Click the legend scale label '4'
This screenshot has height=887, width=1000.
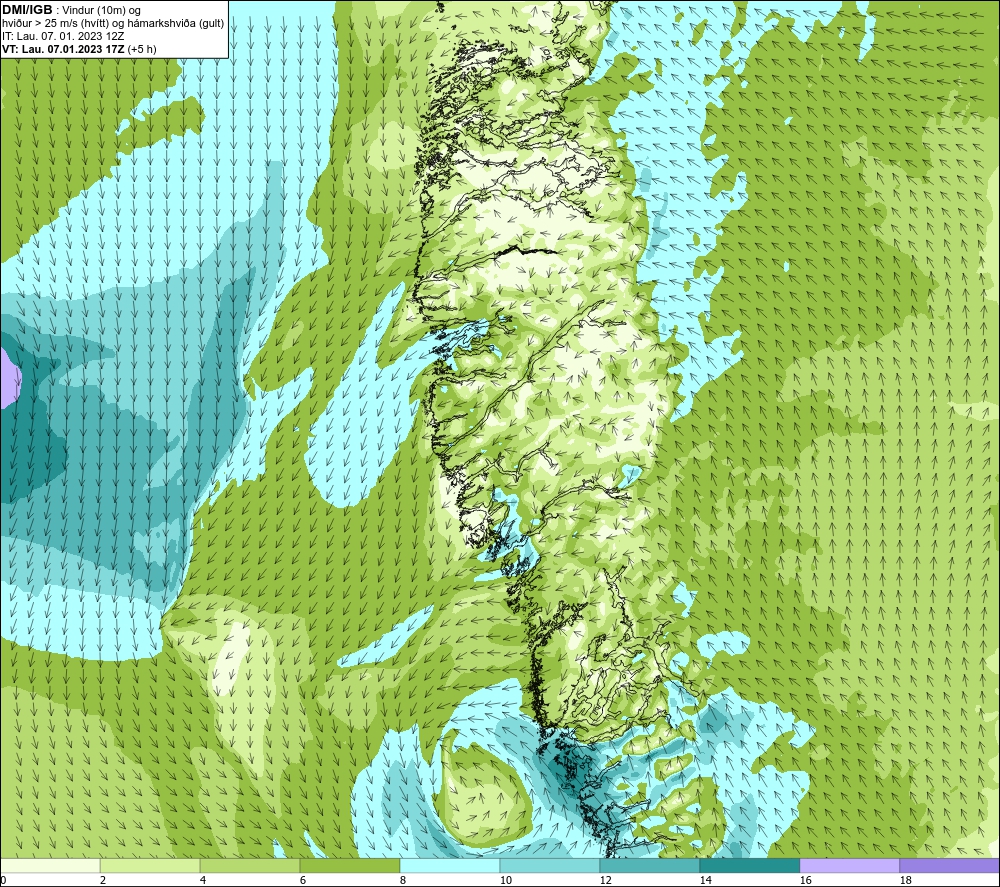[203, 881]
